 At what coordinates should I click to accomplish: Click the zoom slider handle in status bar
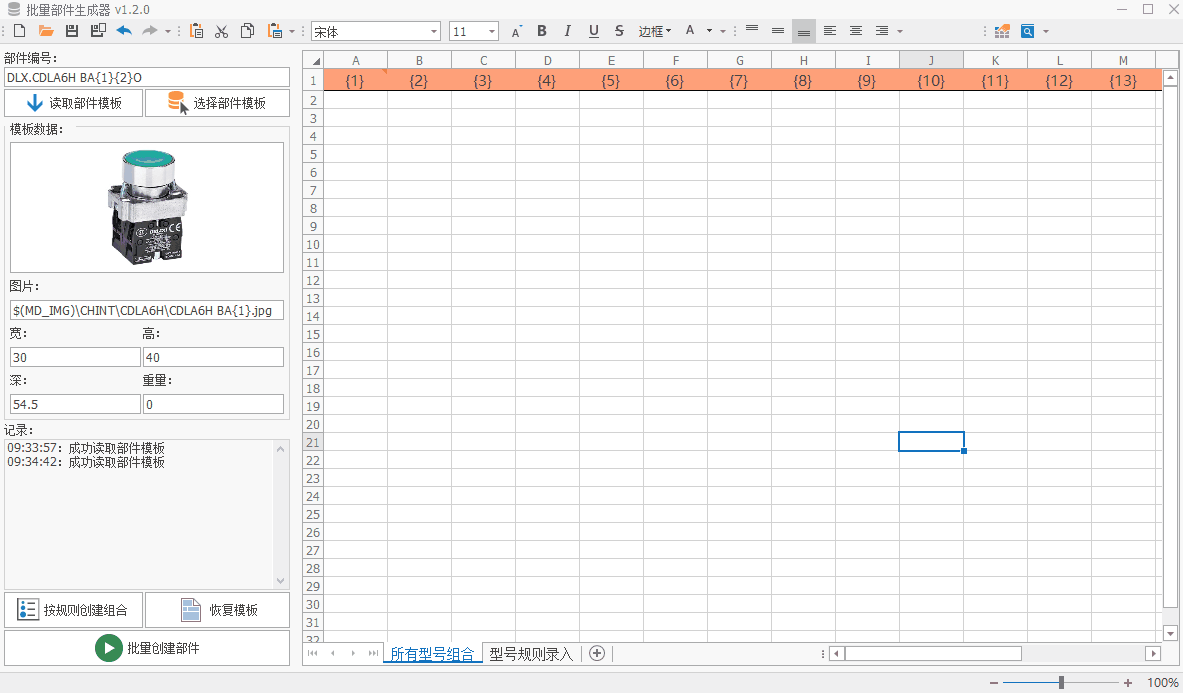coord(1061,683)
